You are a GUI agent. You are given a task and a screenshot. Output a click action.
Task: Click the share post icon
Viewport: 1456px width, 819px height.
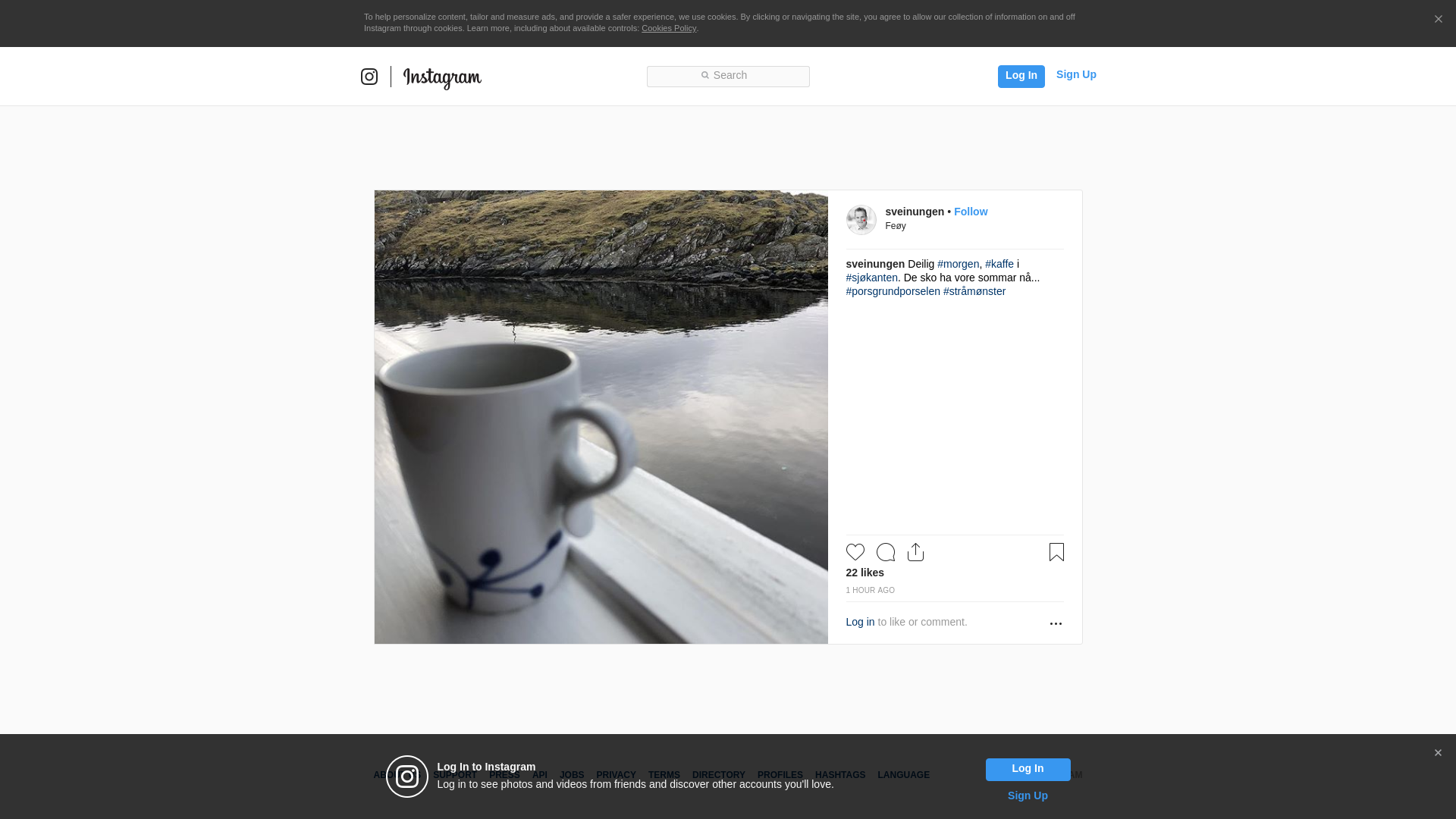[915, 552]
